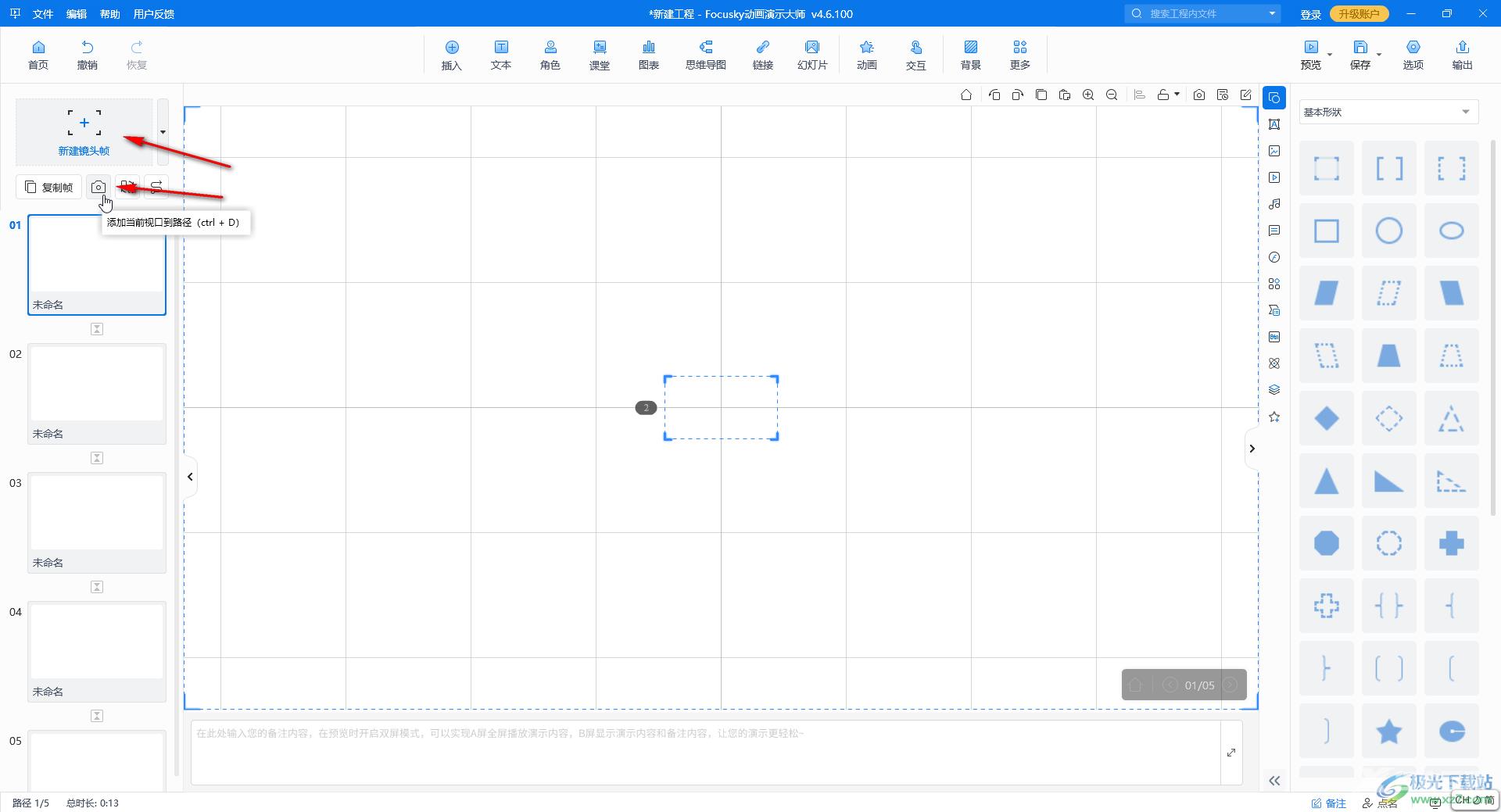This screenshot has height=812, width=1501.
Task: Click the 登录 login link
Action: click(1311, 14)
